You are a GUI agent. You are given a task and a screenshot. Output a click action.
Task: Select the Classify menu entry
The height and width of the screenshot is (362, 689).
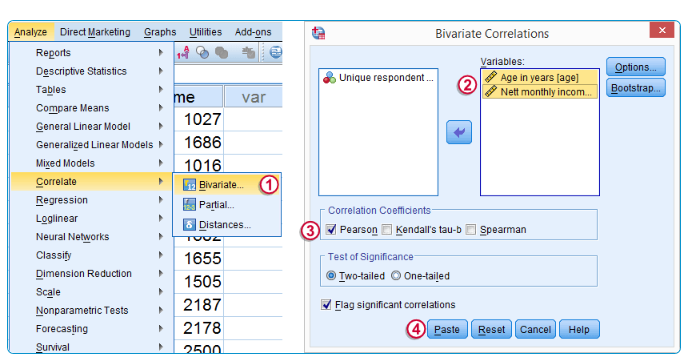click(x=91, y=255)
